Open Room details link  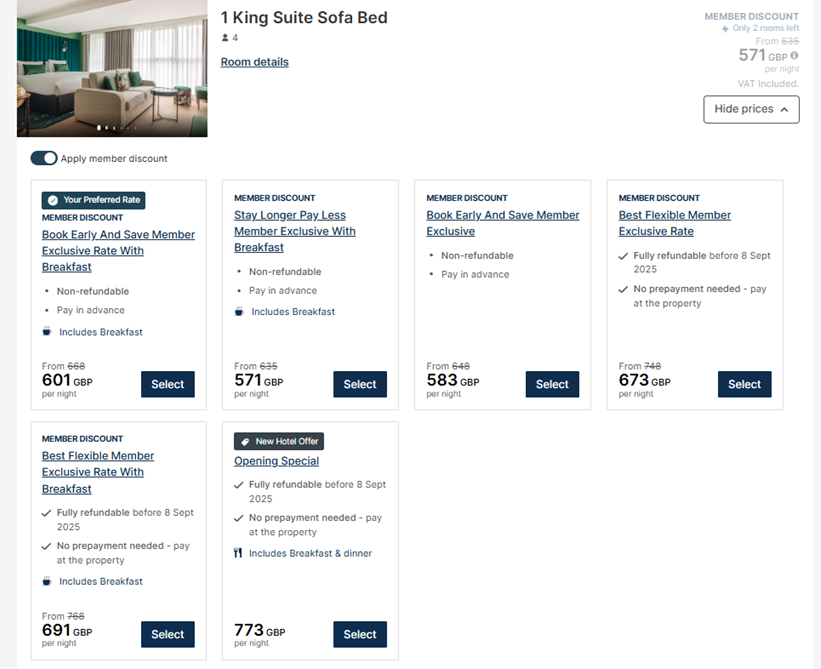tap(254, 62)
